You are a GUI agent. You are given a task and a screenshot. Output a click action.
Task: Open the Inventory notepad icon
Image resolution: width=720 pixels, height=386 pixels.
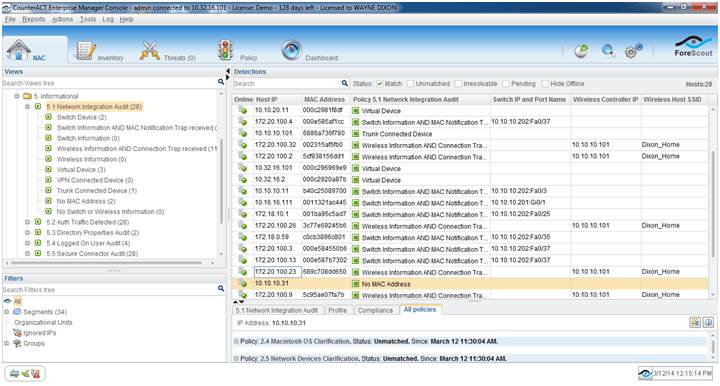pos(86,50)
